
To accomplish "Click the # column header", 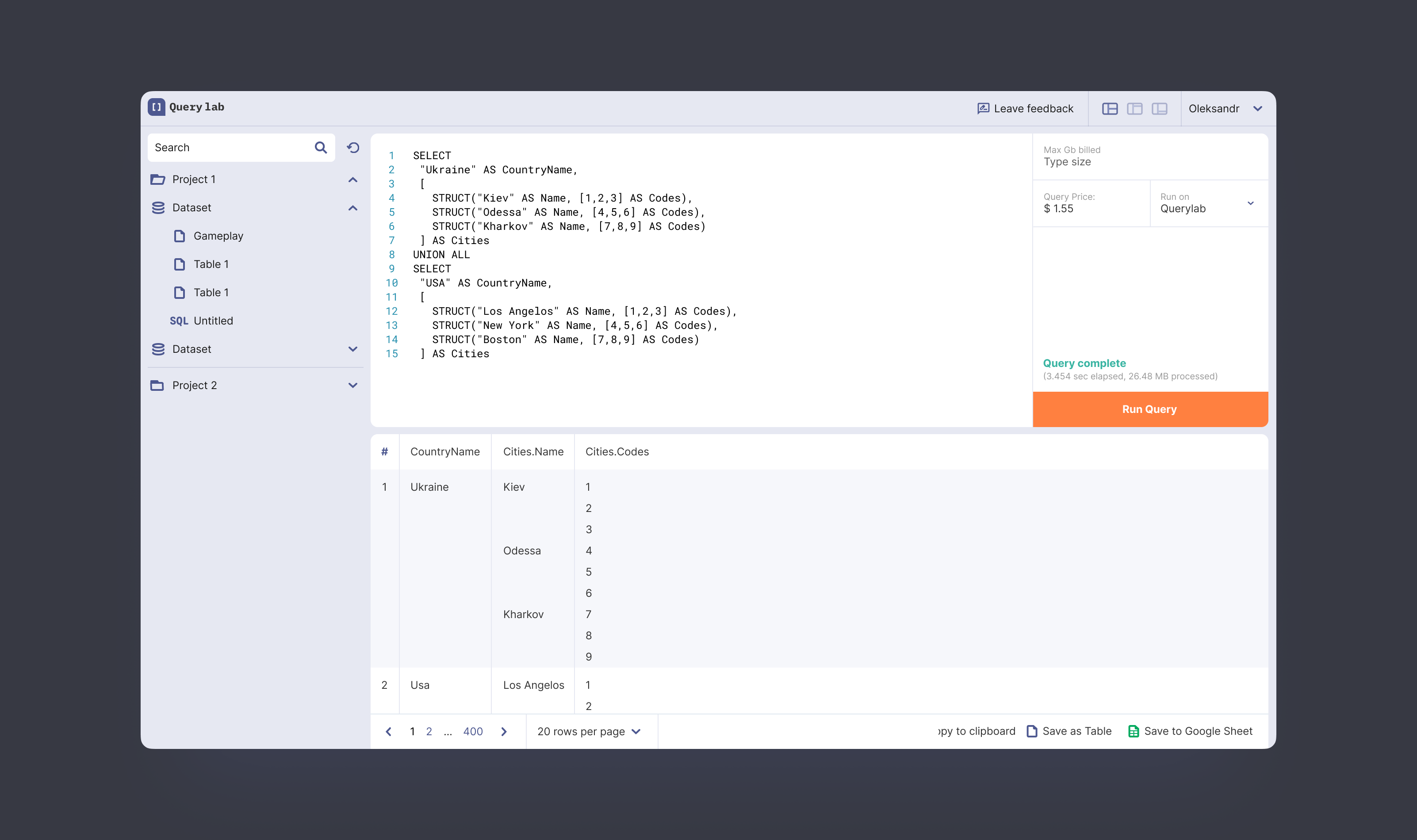I will click(x=384, y=452).
